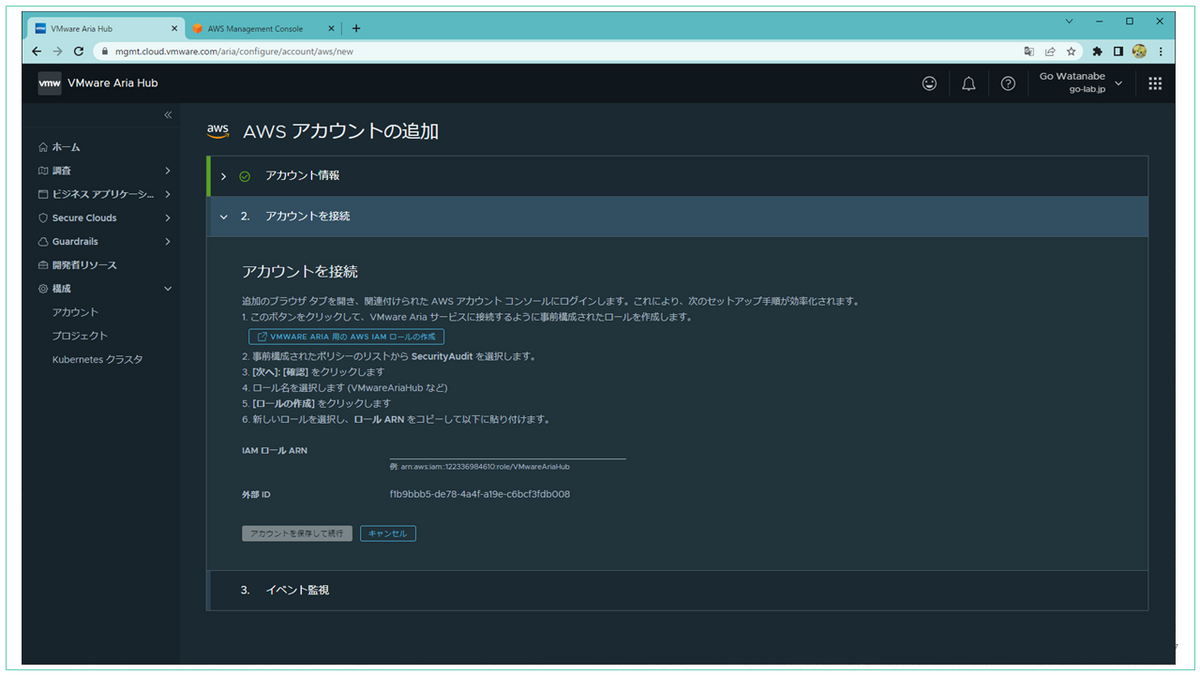Screen dimensions: 1200x675
Task: Select アカウント under 構成
Action: pos(75,312)
